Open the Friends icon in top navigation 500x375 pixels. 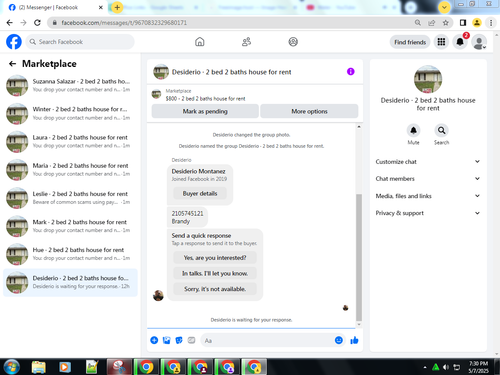click(x=246, y=42)
